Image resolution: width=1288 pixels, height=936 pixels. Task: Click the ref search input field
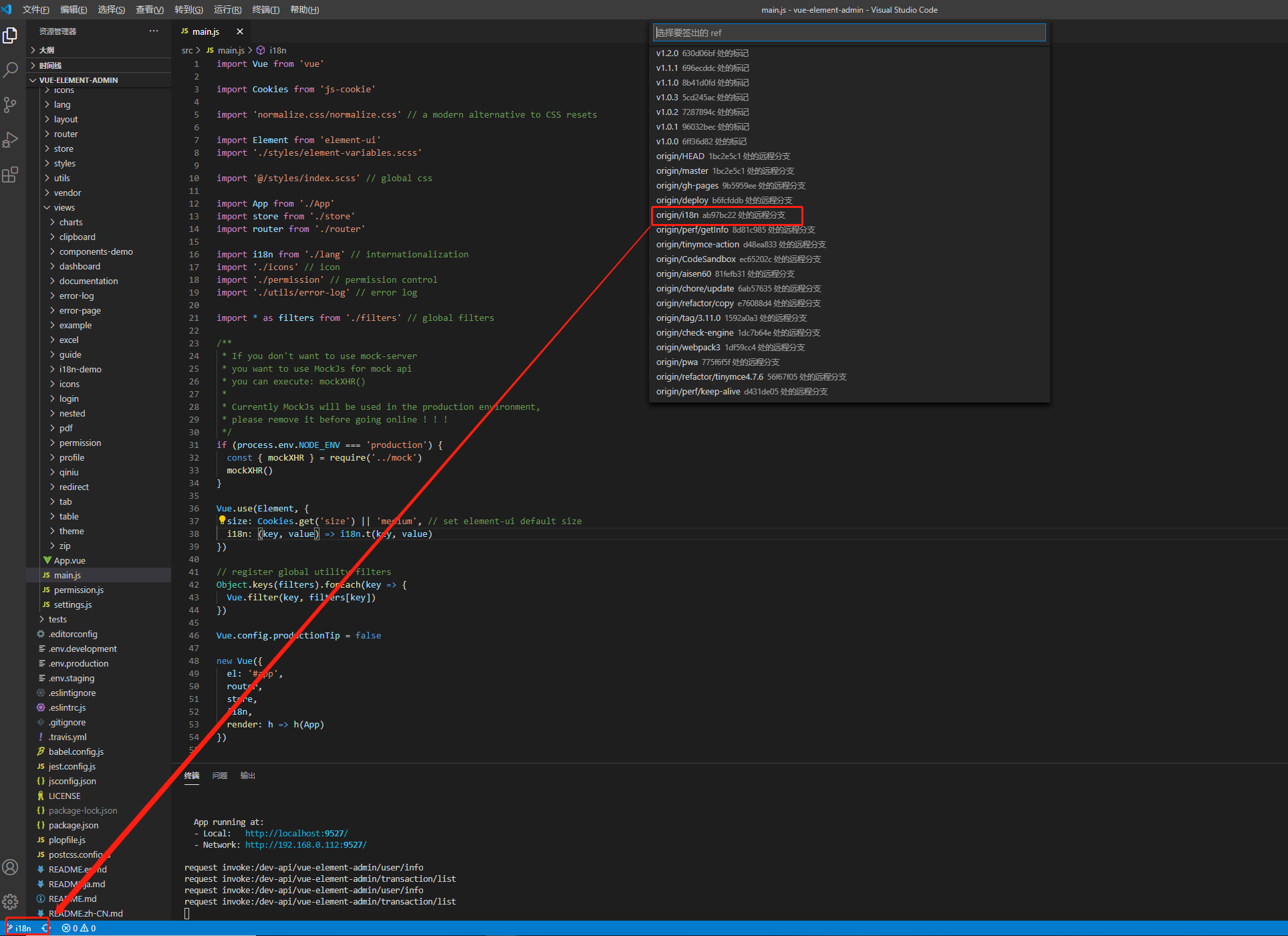pyautogui.click(x=849, y=33)
